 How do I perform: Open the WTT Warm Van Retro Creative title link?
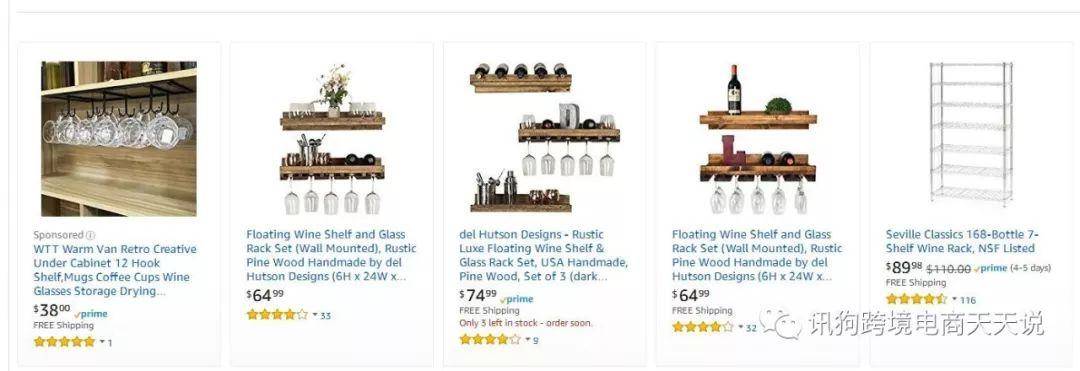pyautogui.click(x=115, y=270)
